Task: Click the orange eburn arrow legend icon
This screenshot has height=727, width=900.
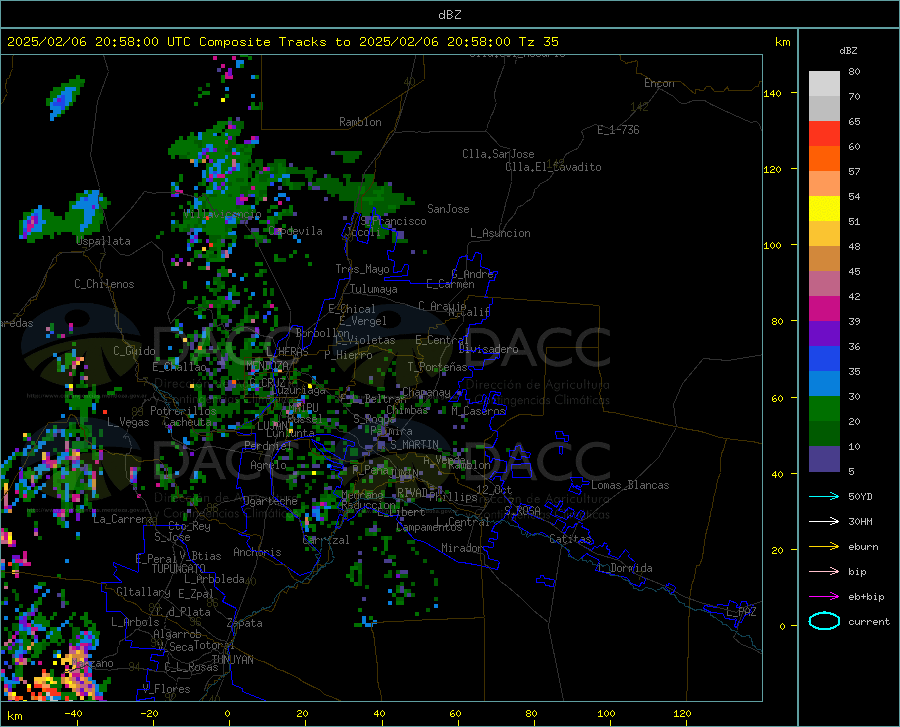Action: [824, 547]
